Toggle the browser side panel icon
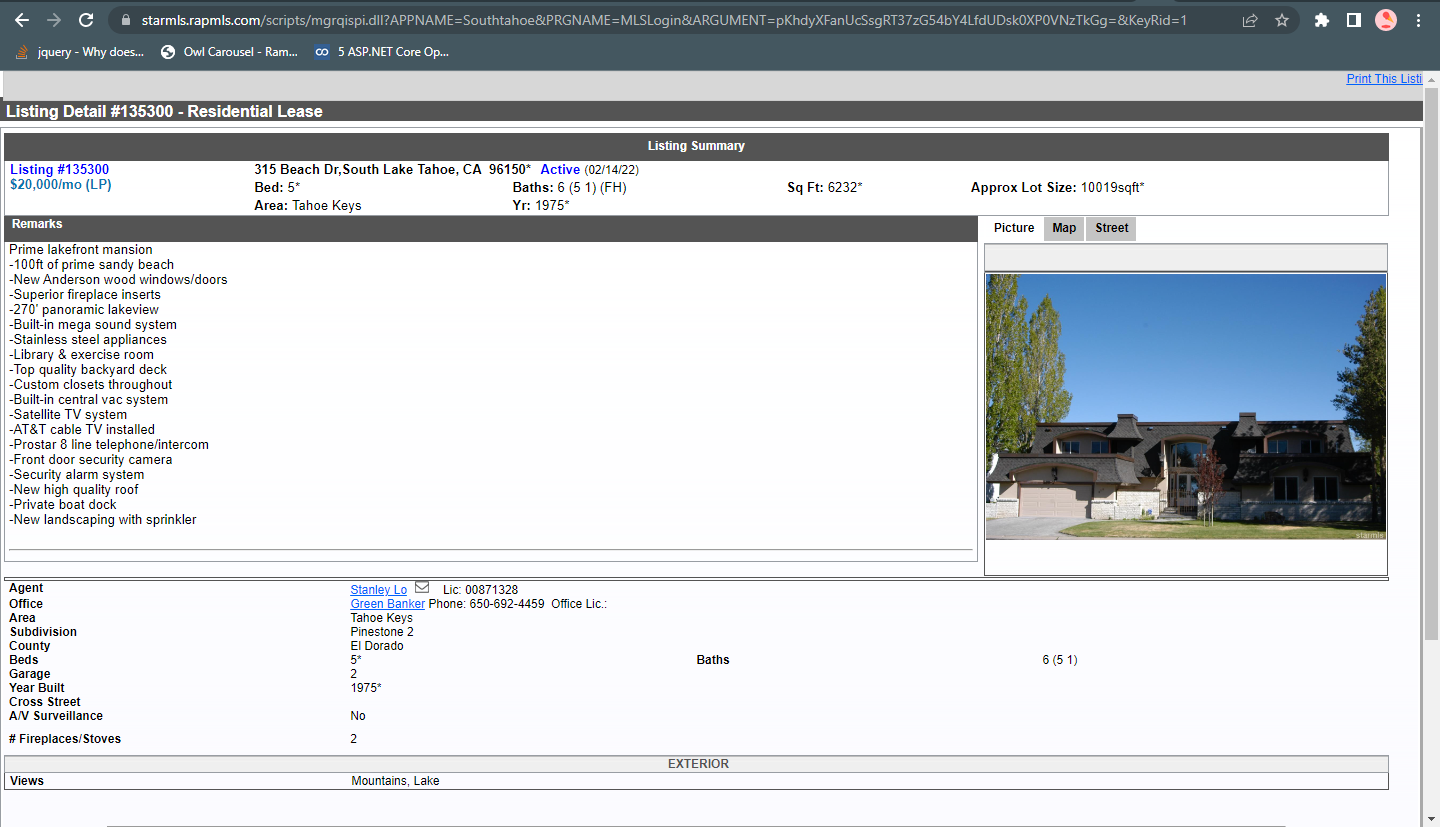Image resolution: width=1440 pixels, height=827 pixels. [x=1353, y=20]
